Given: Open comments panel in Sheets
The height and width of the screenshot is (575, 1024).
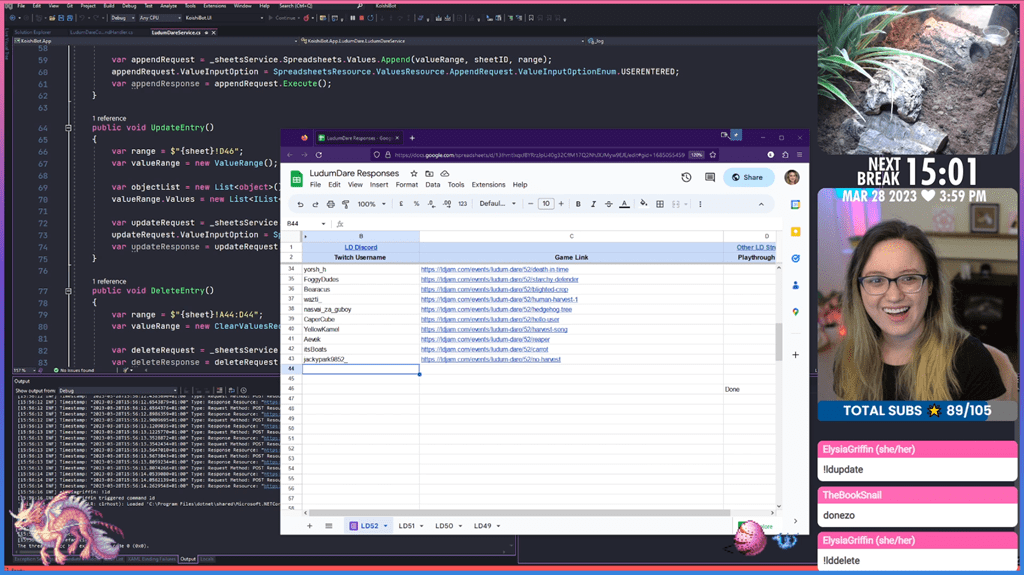Looking at the screenshot, I should [710, 177].
